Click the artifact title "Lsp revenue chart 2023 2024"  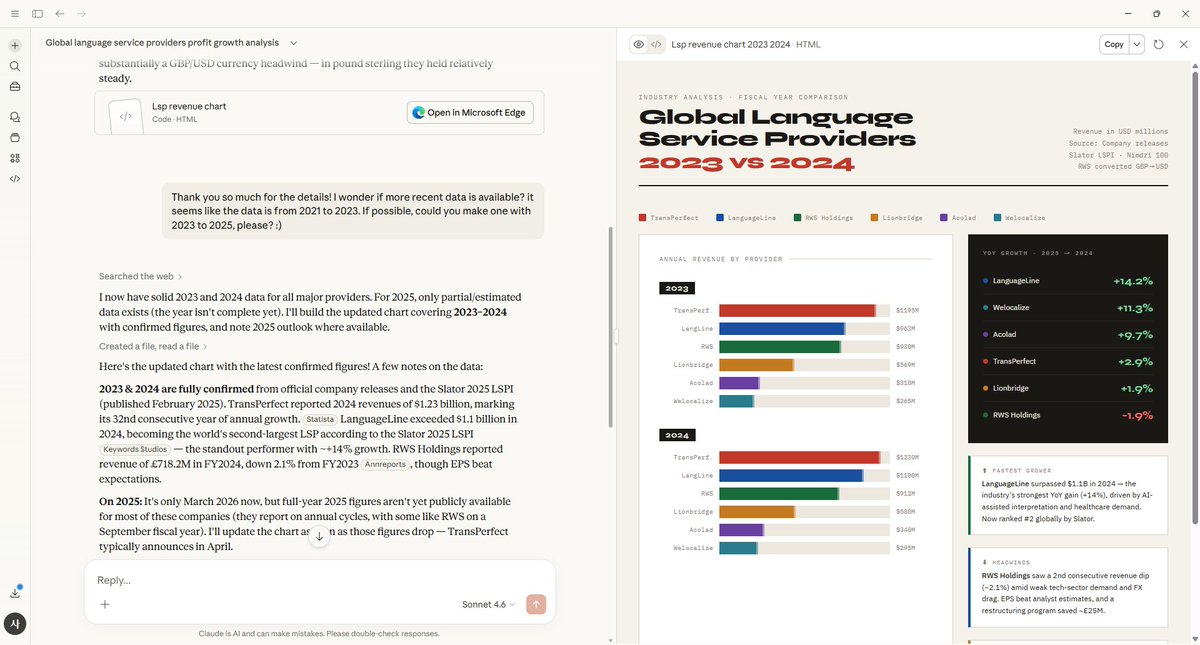(730, 44)
